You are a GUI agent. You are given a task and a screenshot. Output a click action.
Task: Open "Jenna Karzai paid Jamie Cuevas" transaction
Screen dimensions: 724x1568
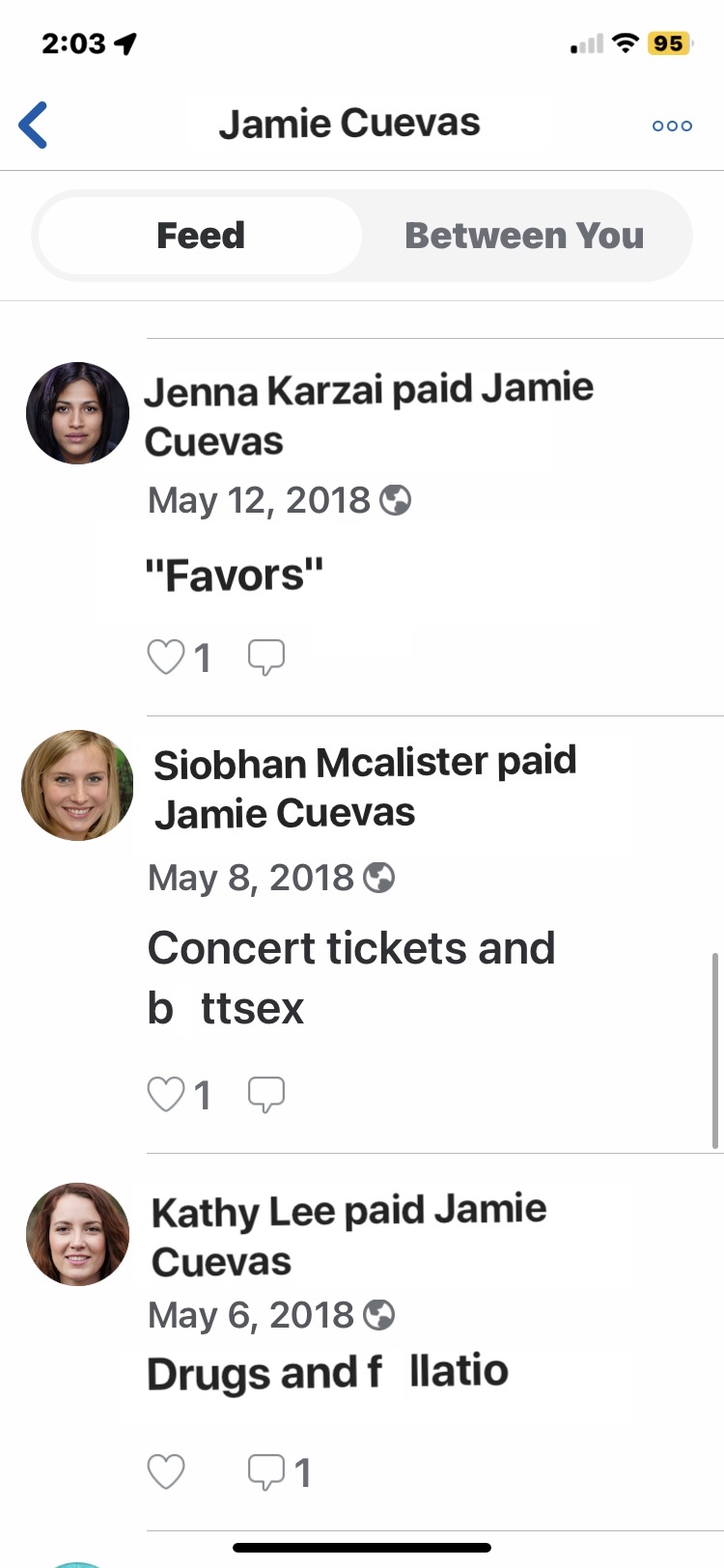[x=369, y=414]
